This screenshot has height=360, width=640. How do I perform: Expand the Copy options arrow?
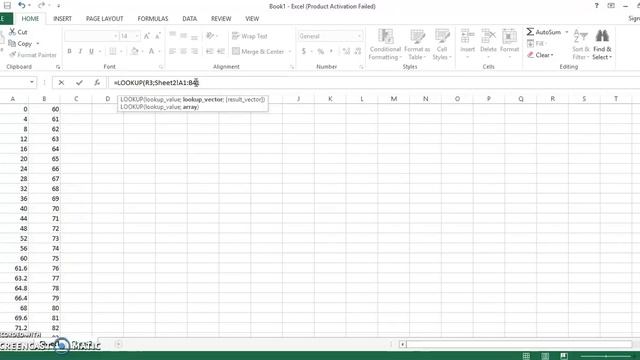[38, 43]
